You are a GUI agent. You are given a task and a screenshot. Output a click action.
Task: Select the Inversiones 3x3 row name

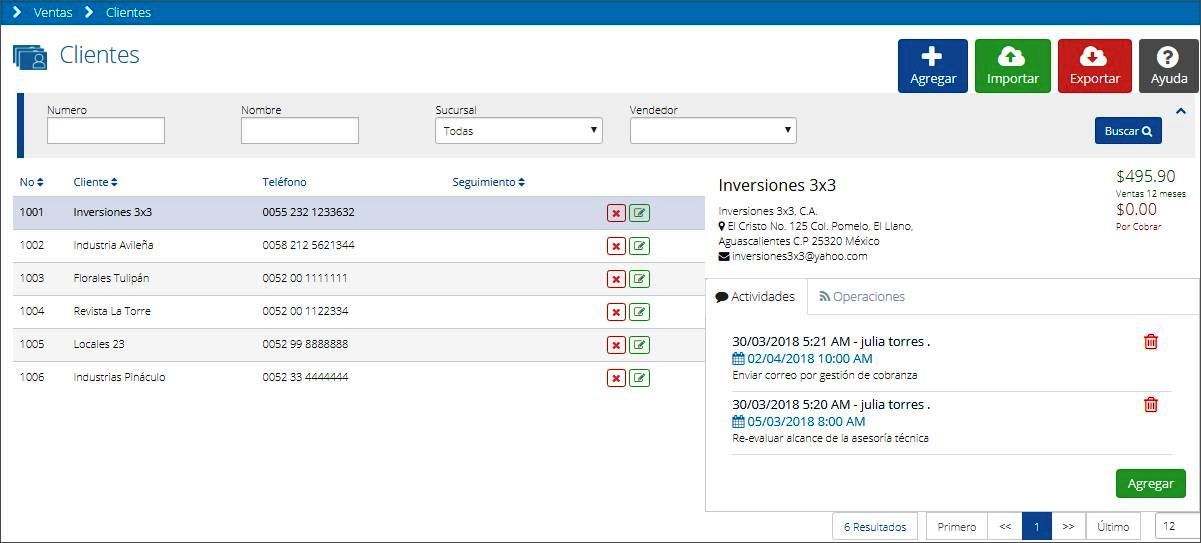(x=113, y=212)
